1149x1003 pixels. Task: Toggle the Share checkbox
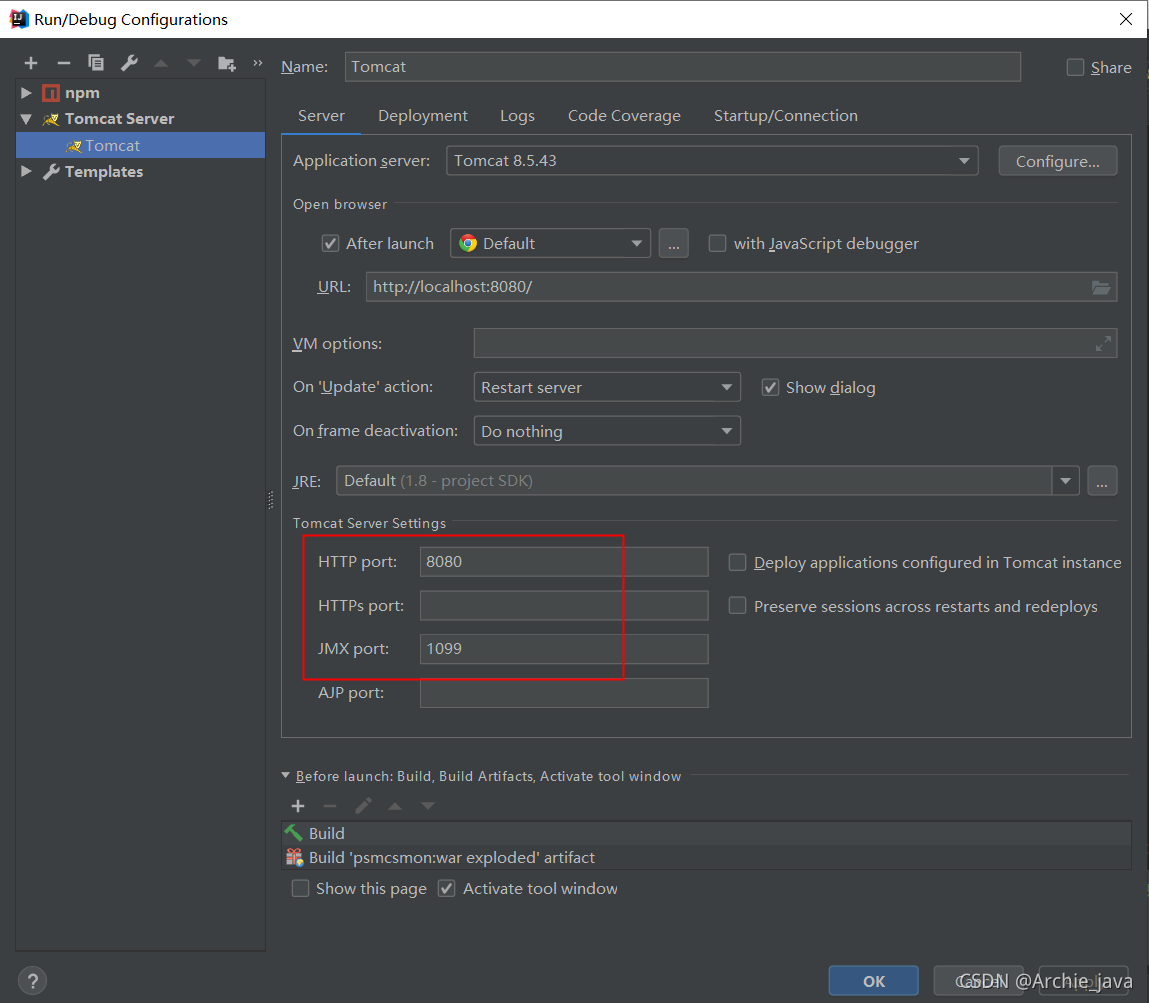click(1075, 67)
